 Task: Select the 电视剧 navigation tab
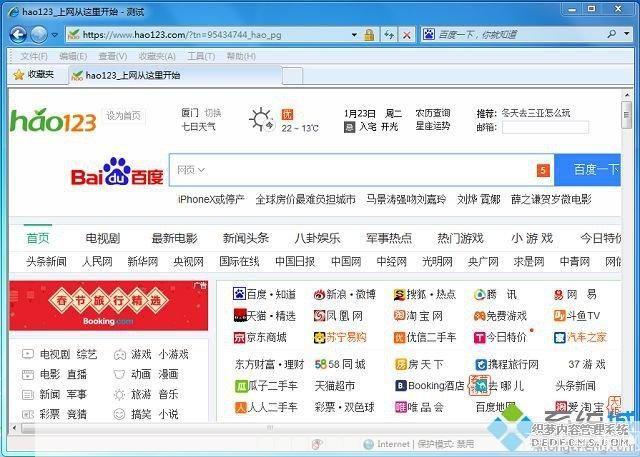point(102,238)
